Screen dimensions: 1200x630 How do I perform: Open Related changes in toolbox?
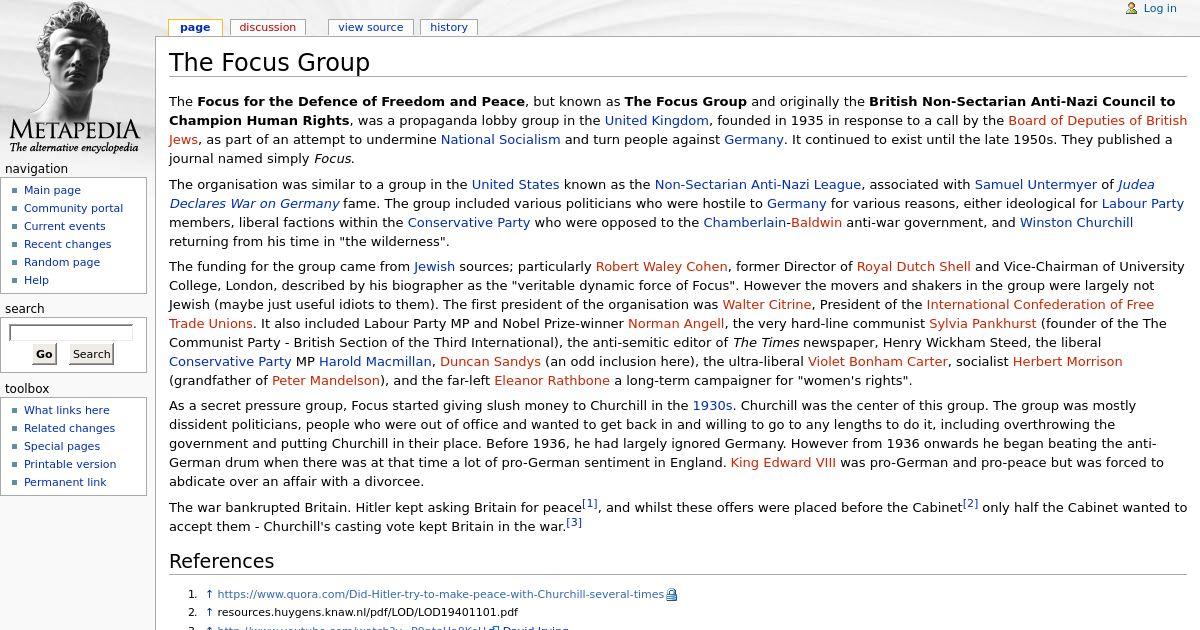[69, 428]
